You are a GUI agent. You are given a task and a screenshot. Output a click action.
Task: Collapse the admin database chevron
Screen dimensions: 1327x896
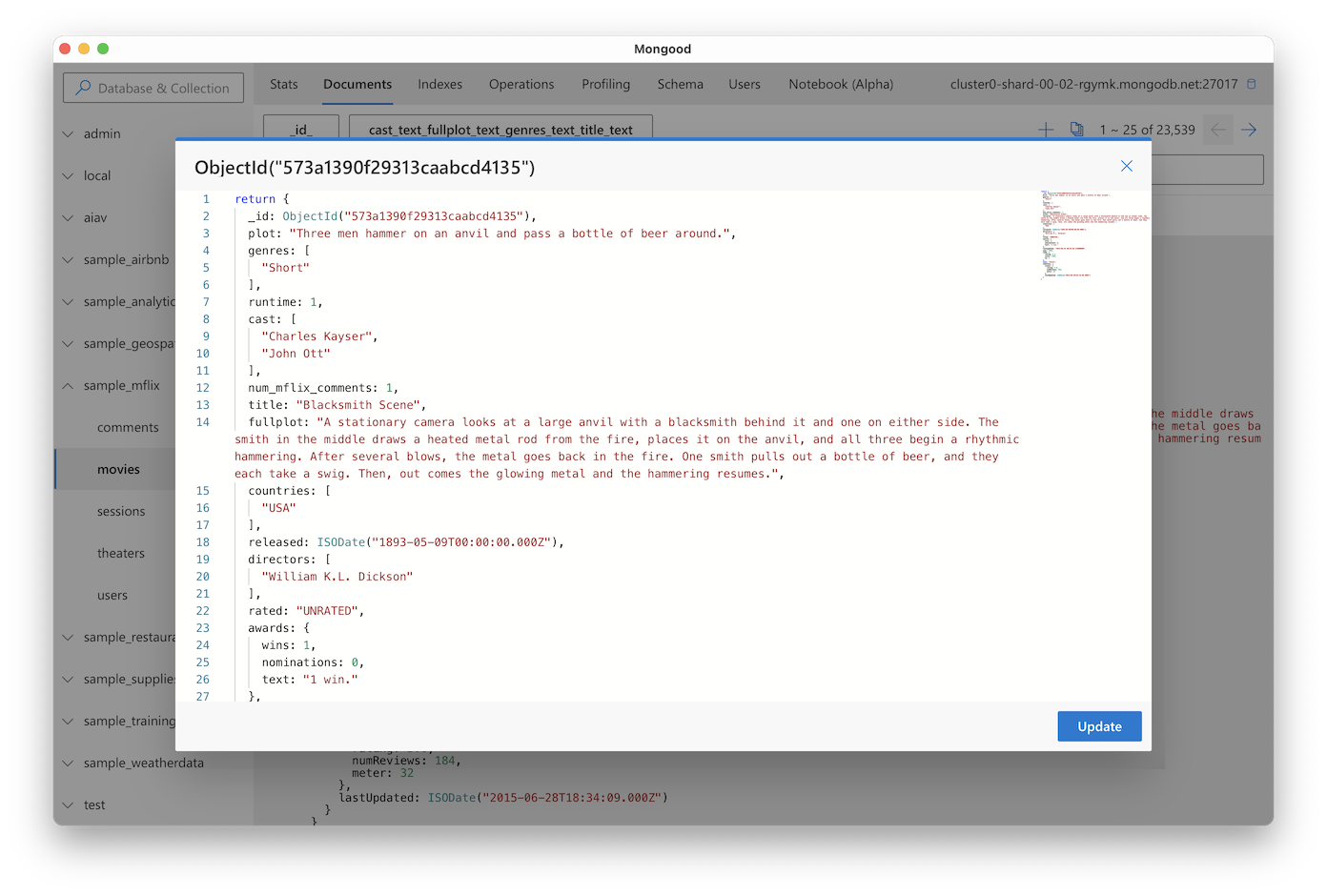click(68, 133)
